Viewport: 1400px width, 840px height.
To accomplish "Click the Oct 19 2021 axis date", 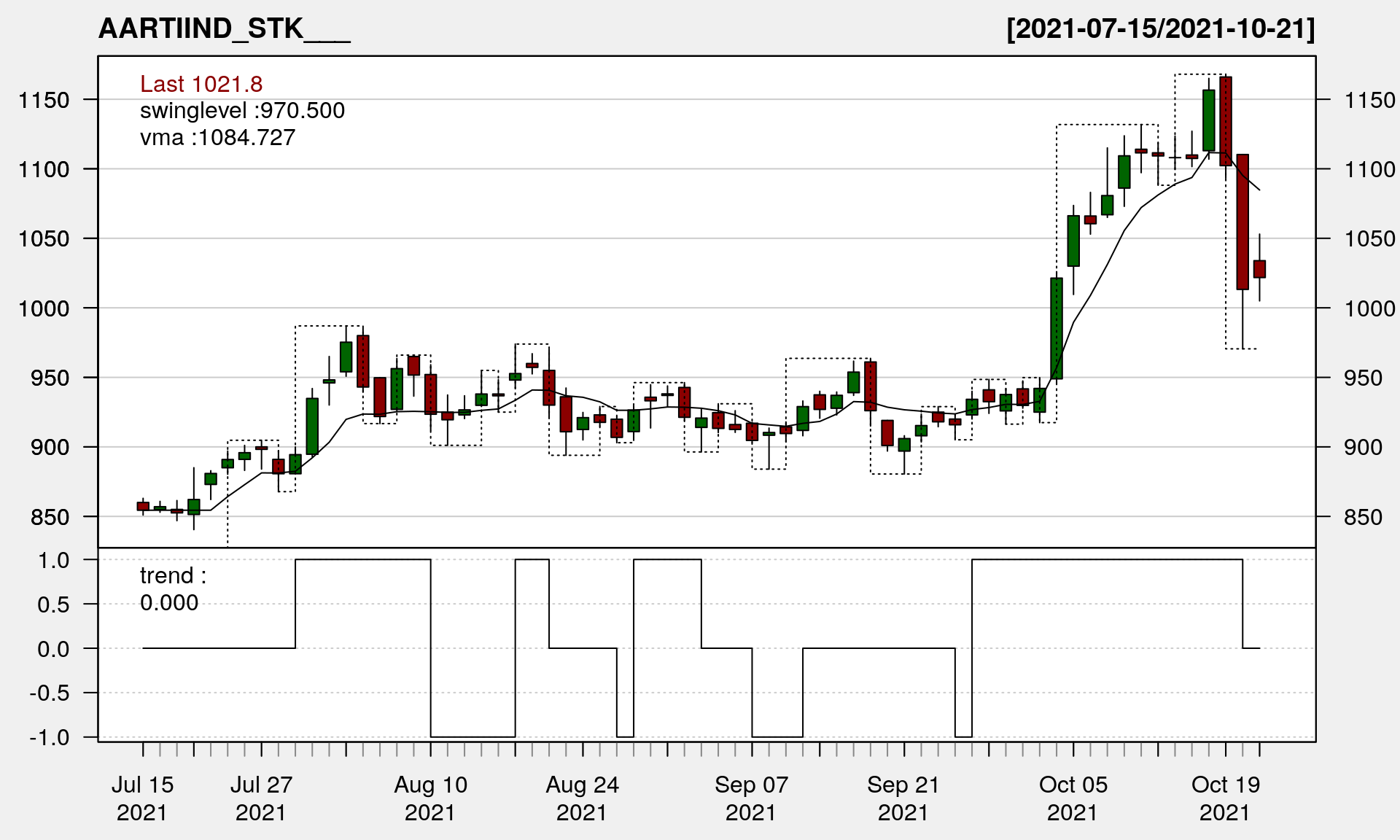I will tap(1225, 798).
